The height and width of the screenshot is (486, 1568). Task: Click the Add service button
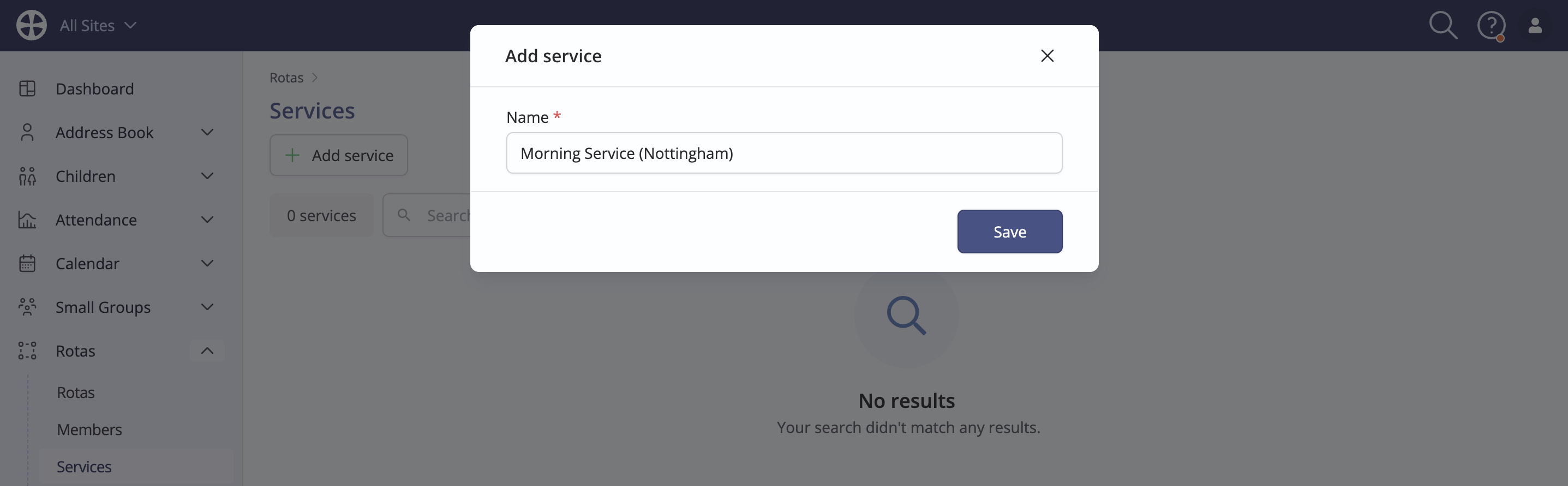338,155
